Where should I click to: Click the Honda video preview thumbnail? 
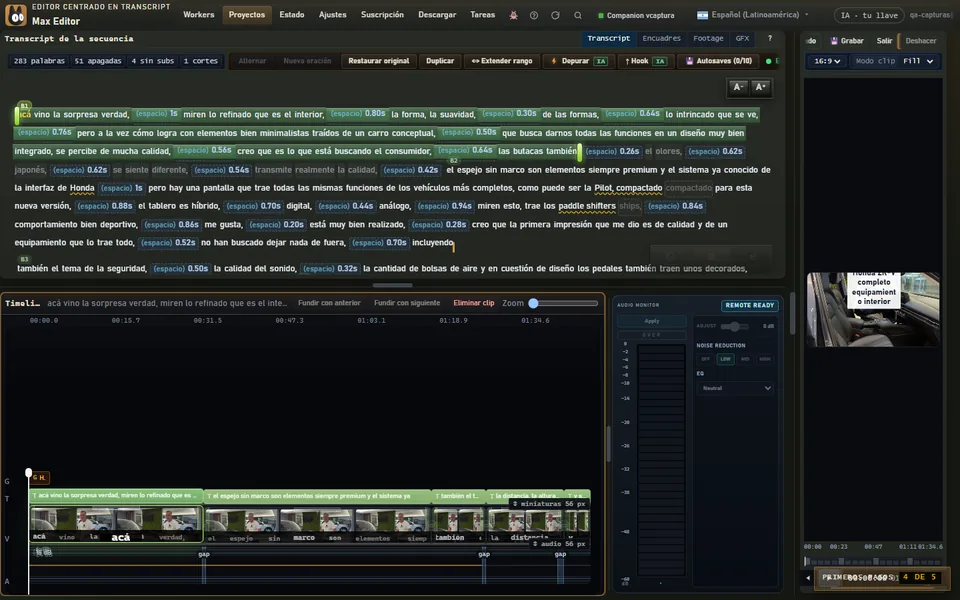pyautogui.click(x=872, y=310)
